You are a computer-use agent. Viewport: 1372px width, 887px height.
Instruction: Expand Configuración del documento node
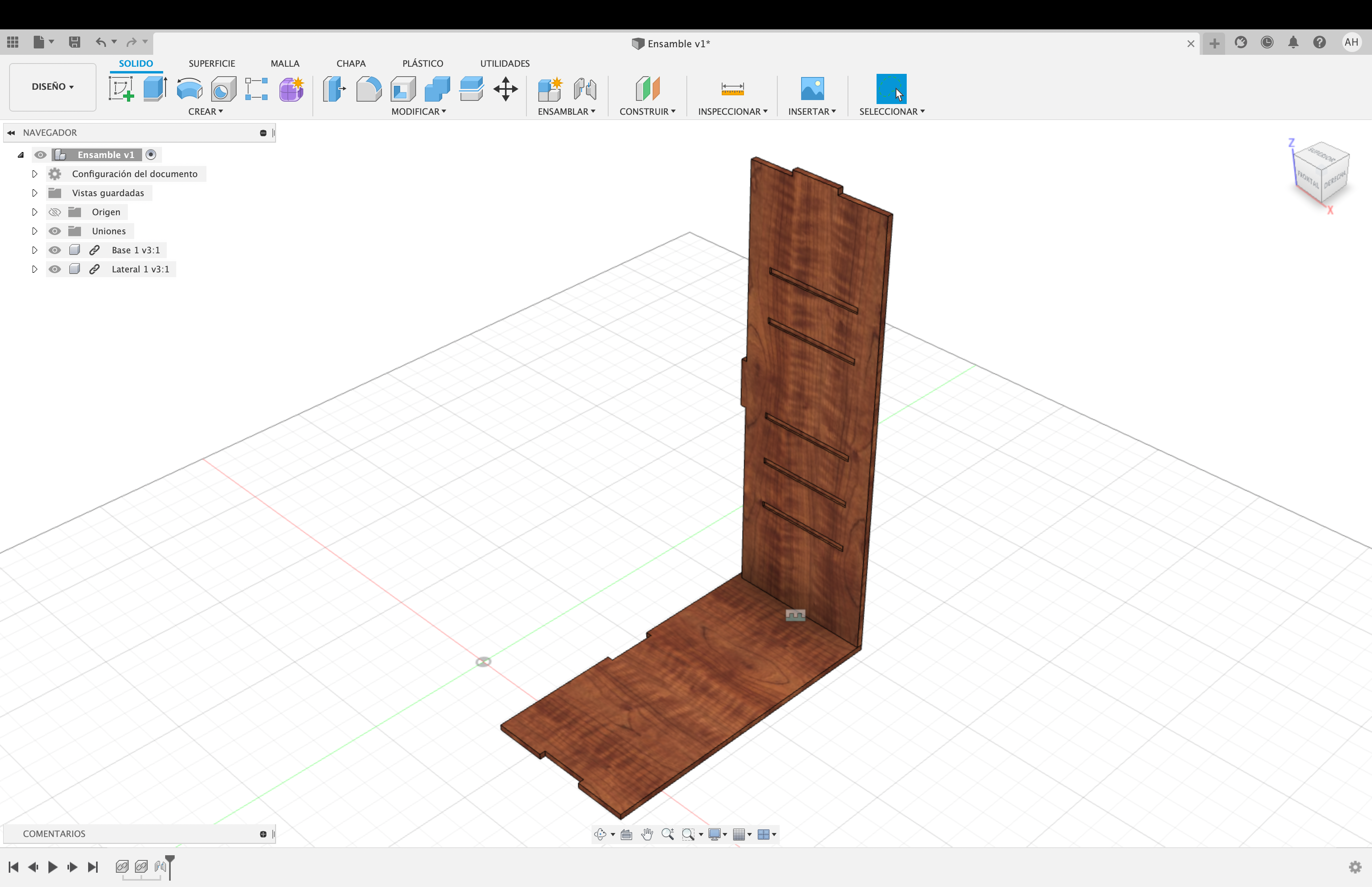35,174
